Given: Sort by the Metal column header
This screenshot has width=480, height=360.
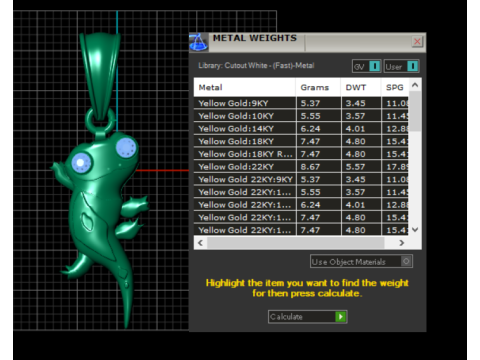Looking at the screenshot, I should coord(245,87).
